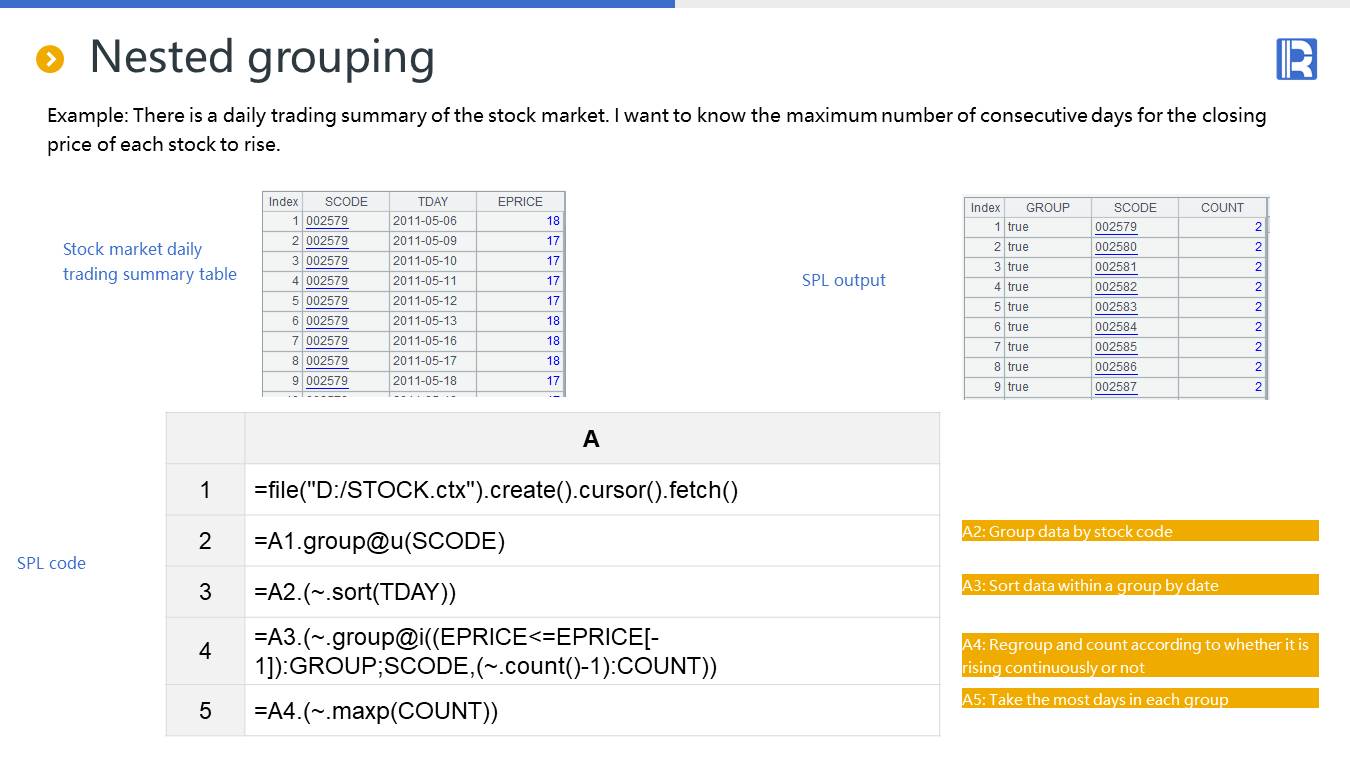Select the A2.(~.sort(TDAY)) code cell

(591, 592)
